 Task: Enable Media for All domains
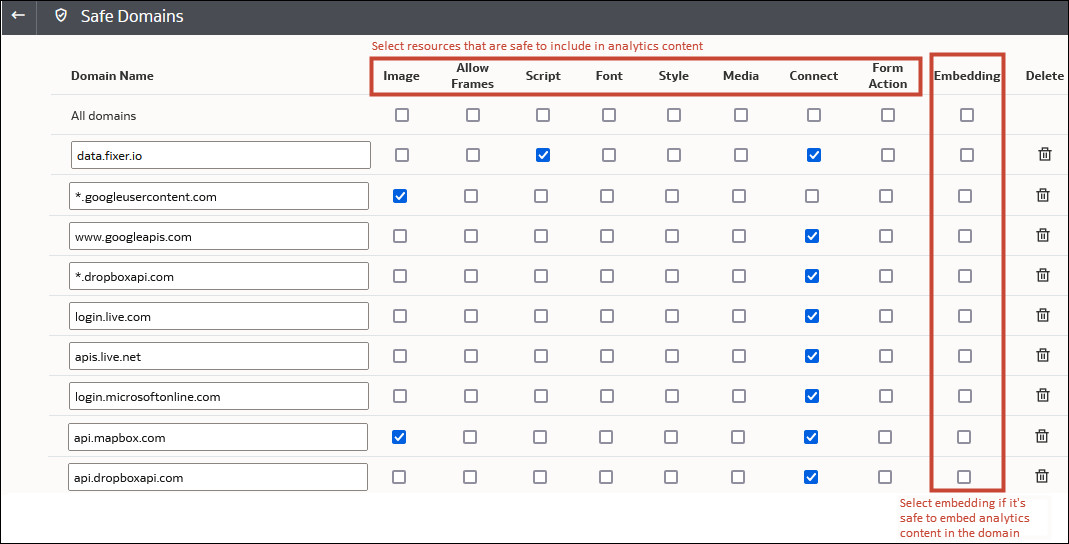pos(740,115)
